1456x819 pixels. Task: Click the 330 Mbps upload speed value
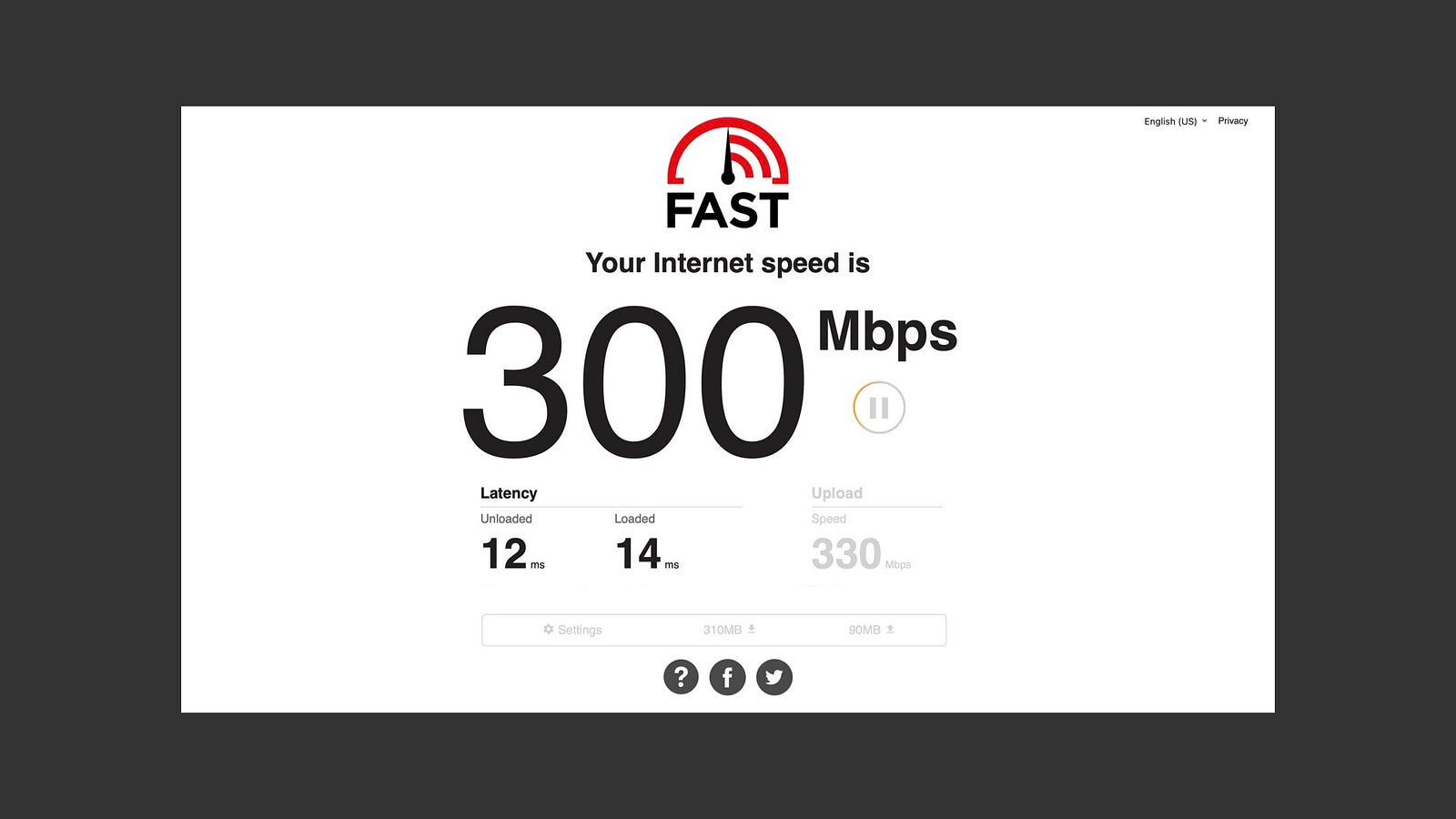(861, 554)
